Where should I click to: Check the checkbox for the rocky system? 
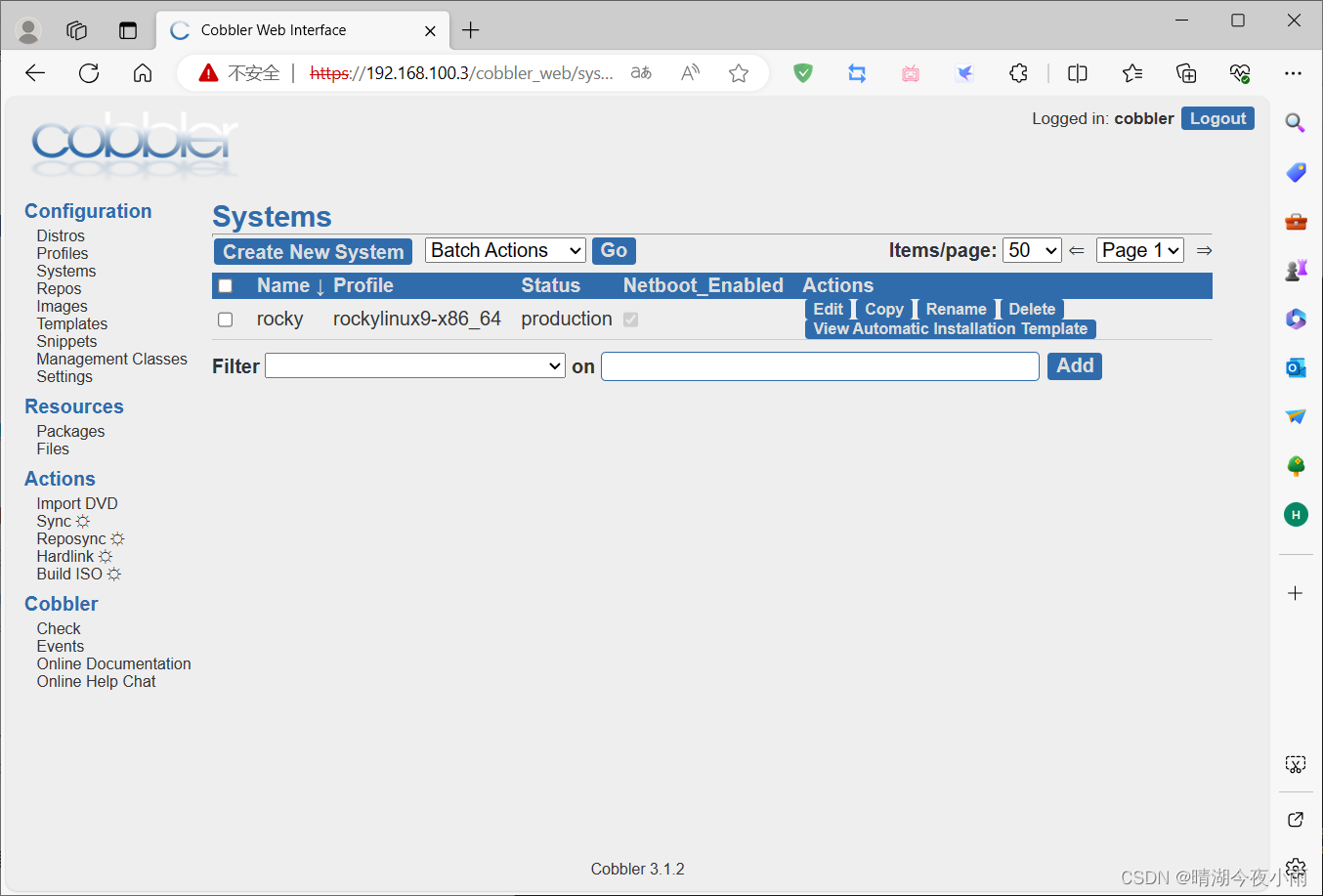(x=226, y=320)
